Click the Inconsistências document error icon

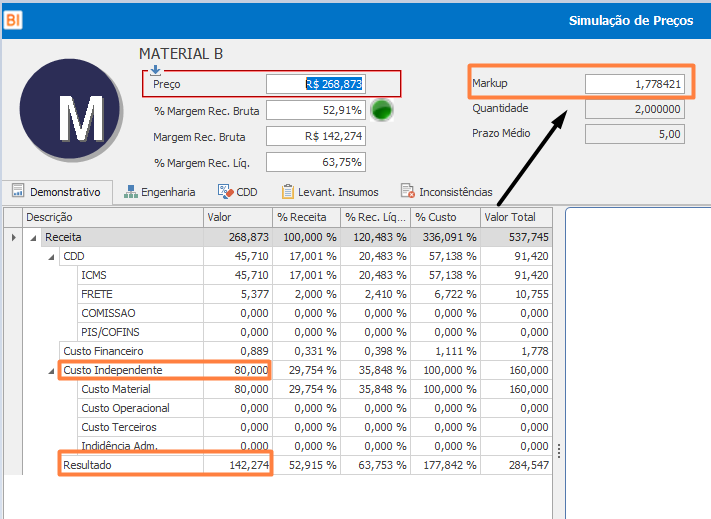[x=408, y=191]
